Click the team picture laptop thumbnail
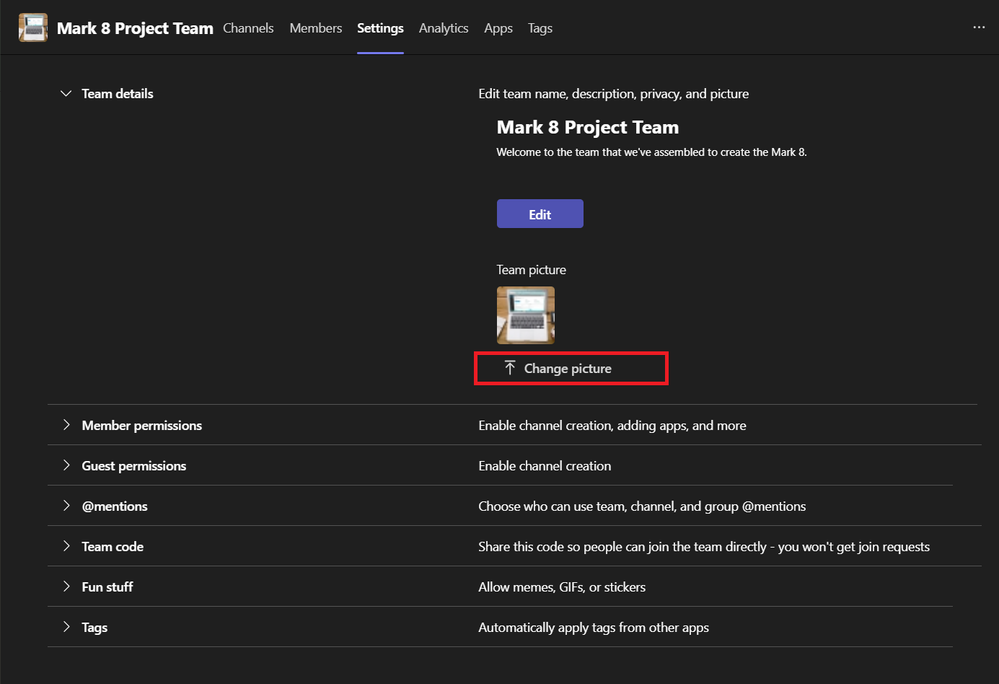999x684 pixels. [526, 315]
